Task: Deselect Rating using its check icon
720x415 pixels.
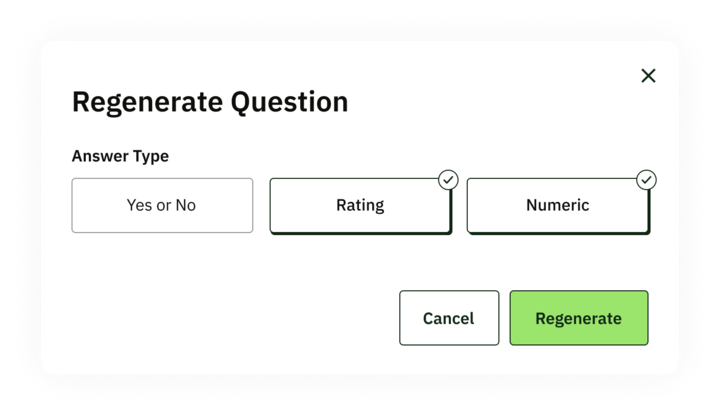Action: point(449,180)
